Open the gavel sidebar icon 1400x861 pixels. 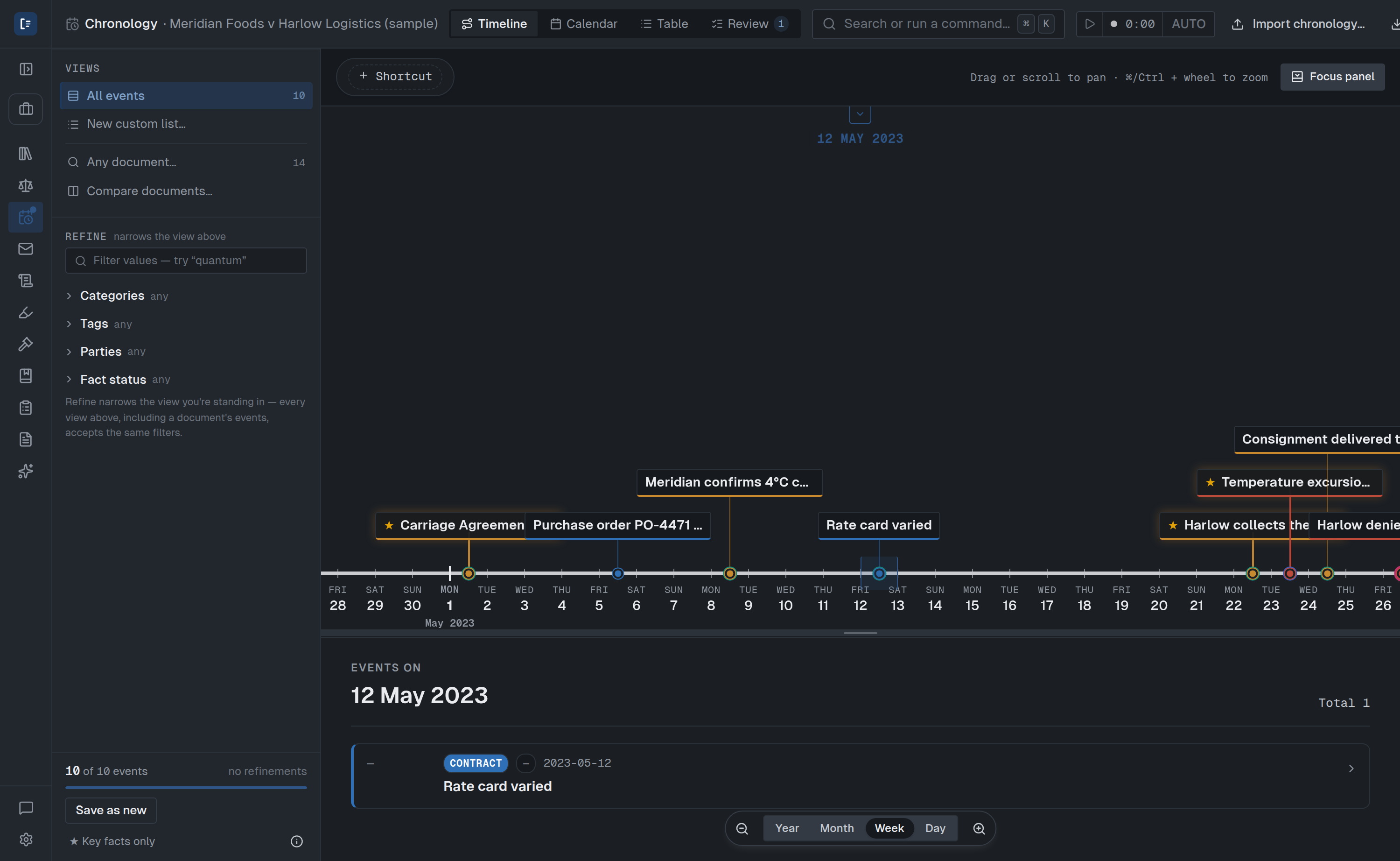coord(26,344)
